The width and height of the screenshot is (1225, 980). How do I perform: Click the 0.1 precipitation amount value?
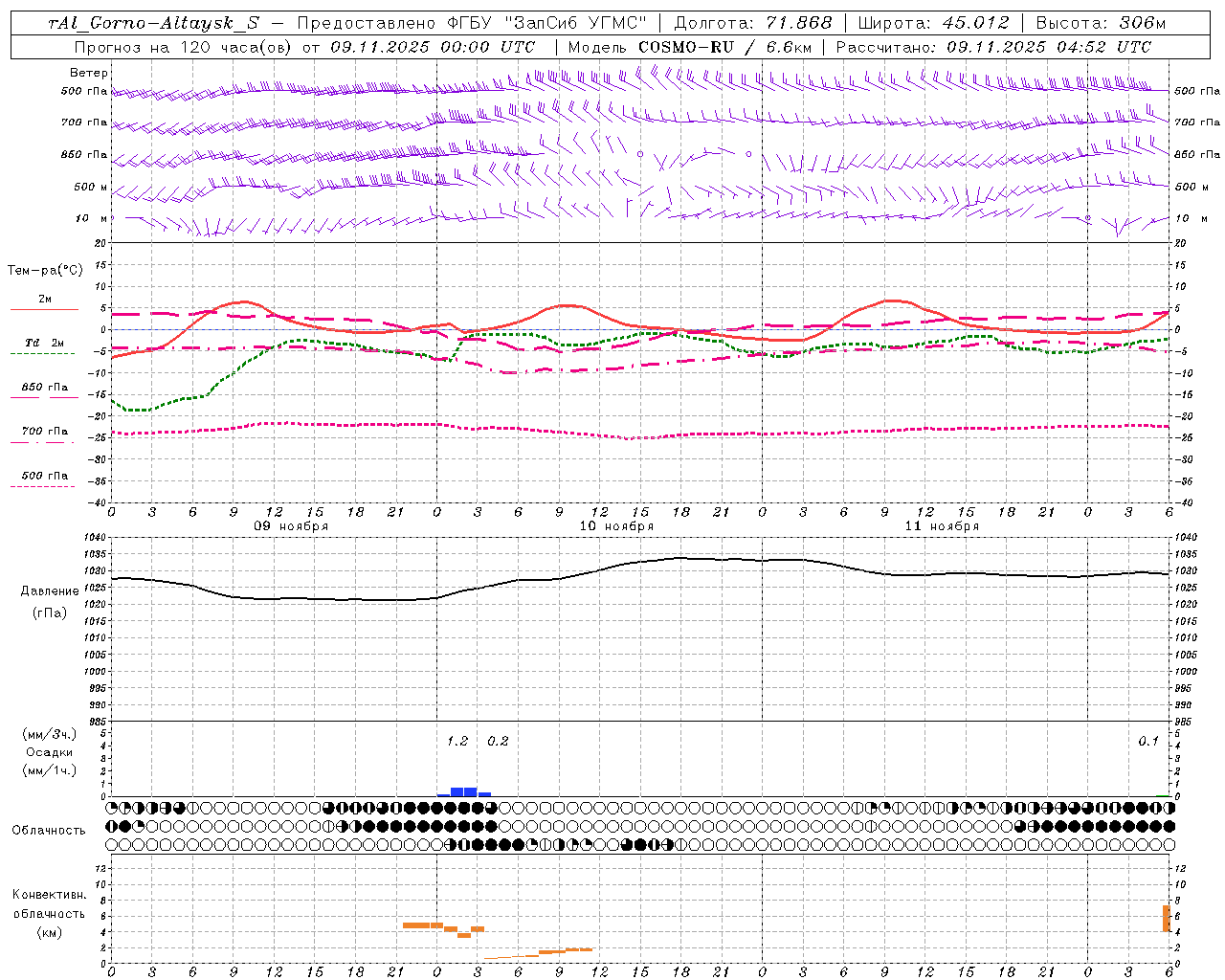tap(1148, 742)
